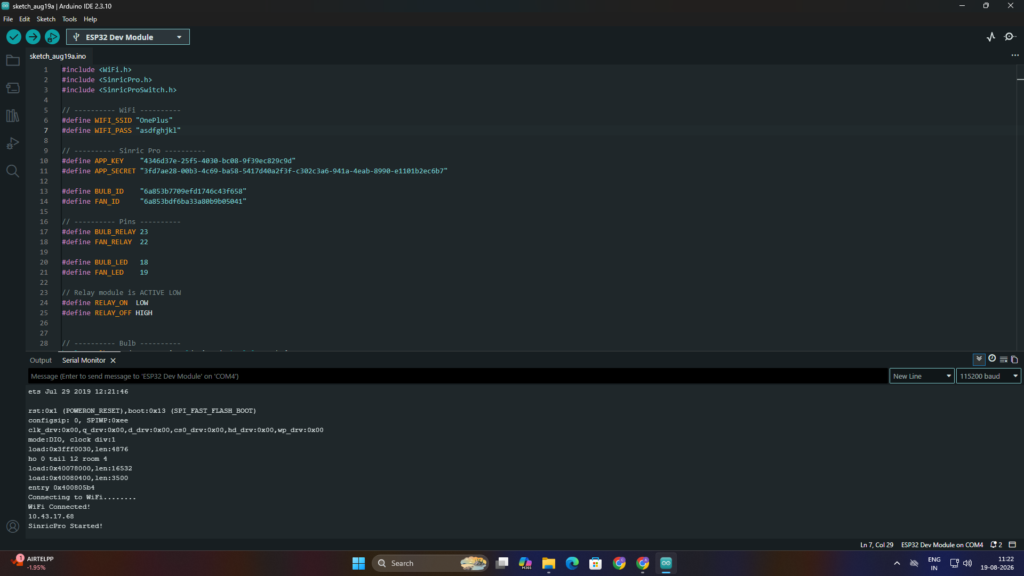This screenshot has height=576, width=1024.
Task: Click the editor vertical scrollbar
Action: (1020, 207)
